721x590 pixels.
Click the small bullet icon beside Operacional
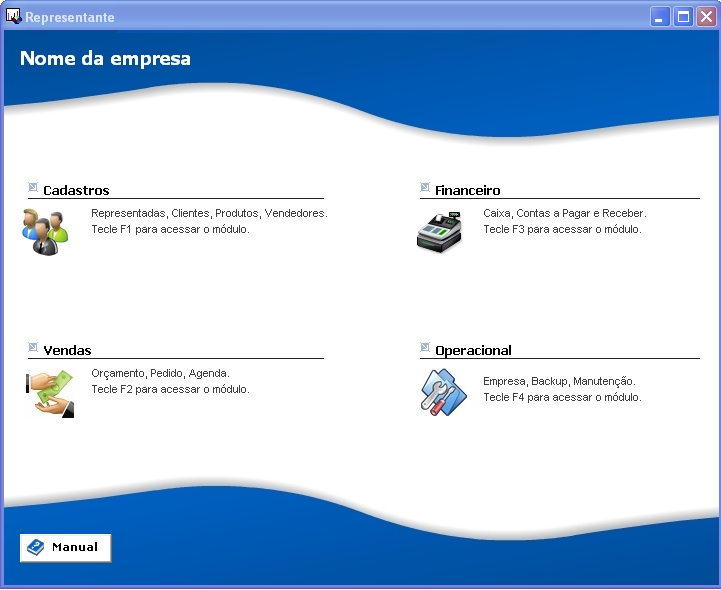coord(425,347)
